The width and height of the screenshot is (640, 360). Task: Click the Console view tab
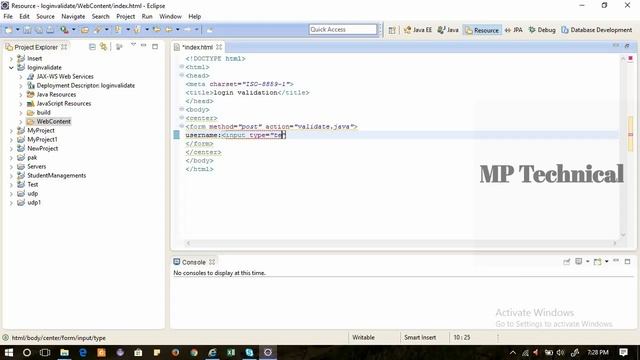pos(193,262)
